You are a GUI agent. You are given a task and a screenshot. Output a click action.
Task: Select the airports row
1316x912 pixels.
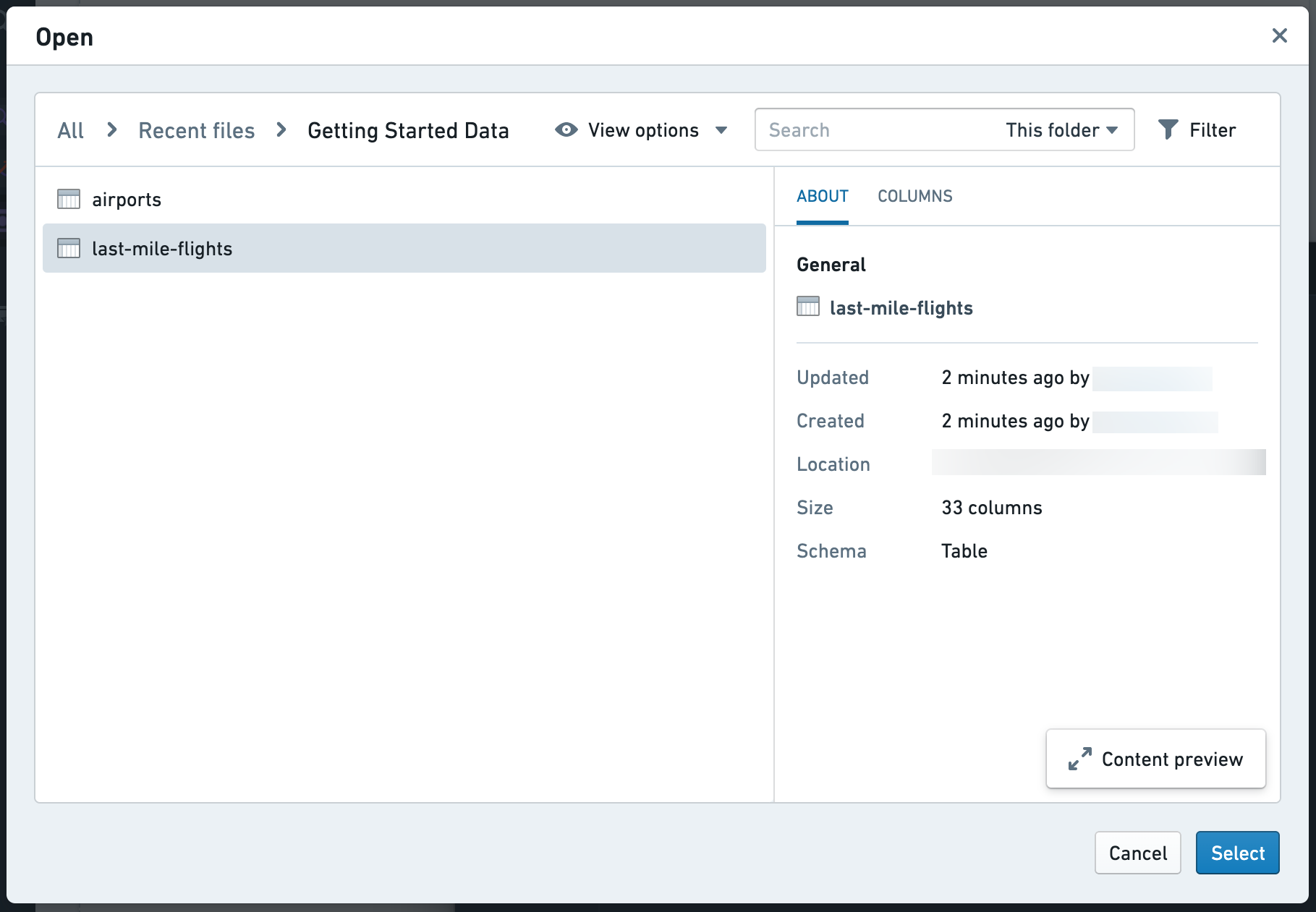[x=404, y=199]
